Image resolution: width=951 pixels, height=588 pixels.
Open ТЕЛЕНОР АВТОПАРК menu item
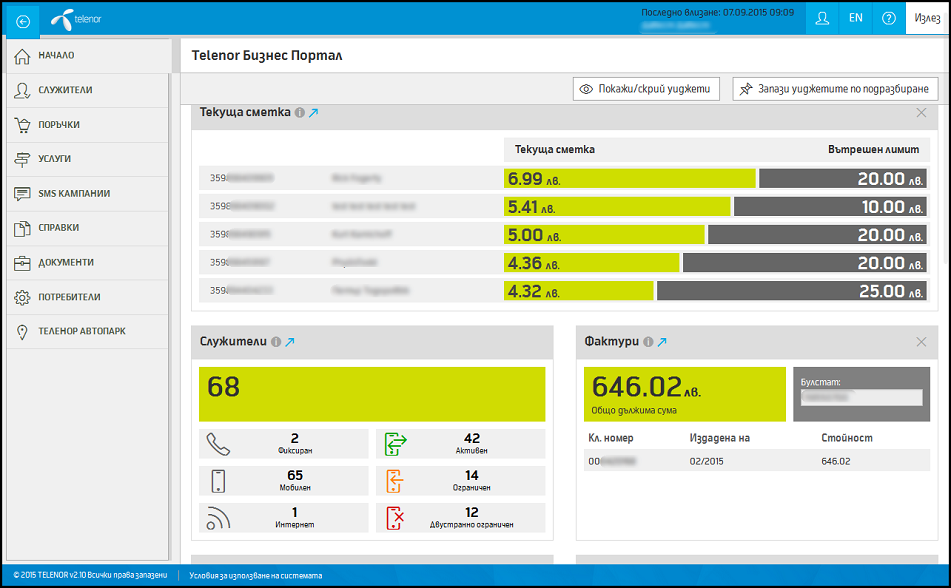pos(87,331)
